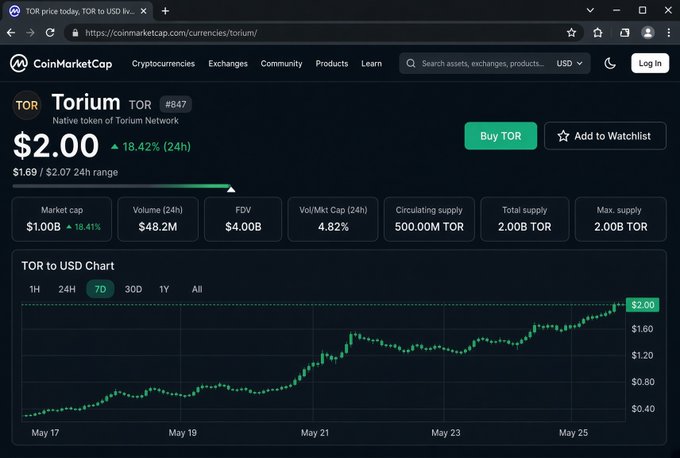Click Native token of Torium Network text
Image resolution: width=680 pixels, height=458 pixels.
[115, 121]
